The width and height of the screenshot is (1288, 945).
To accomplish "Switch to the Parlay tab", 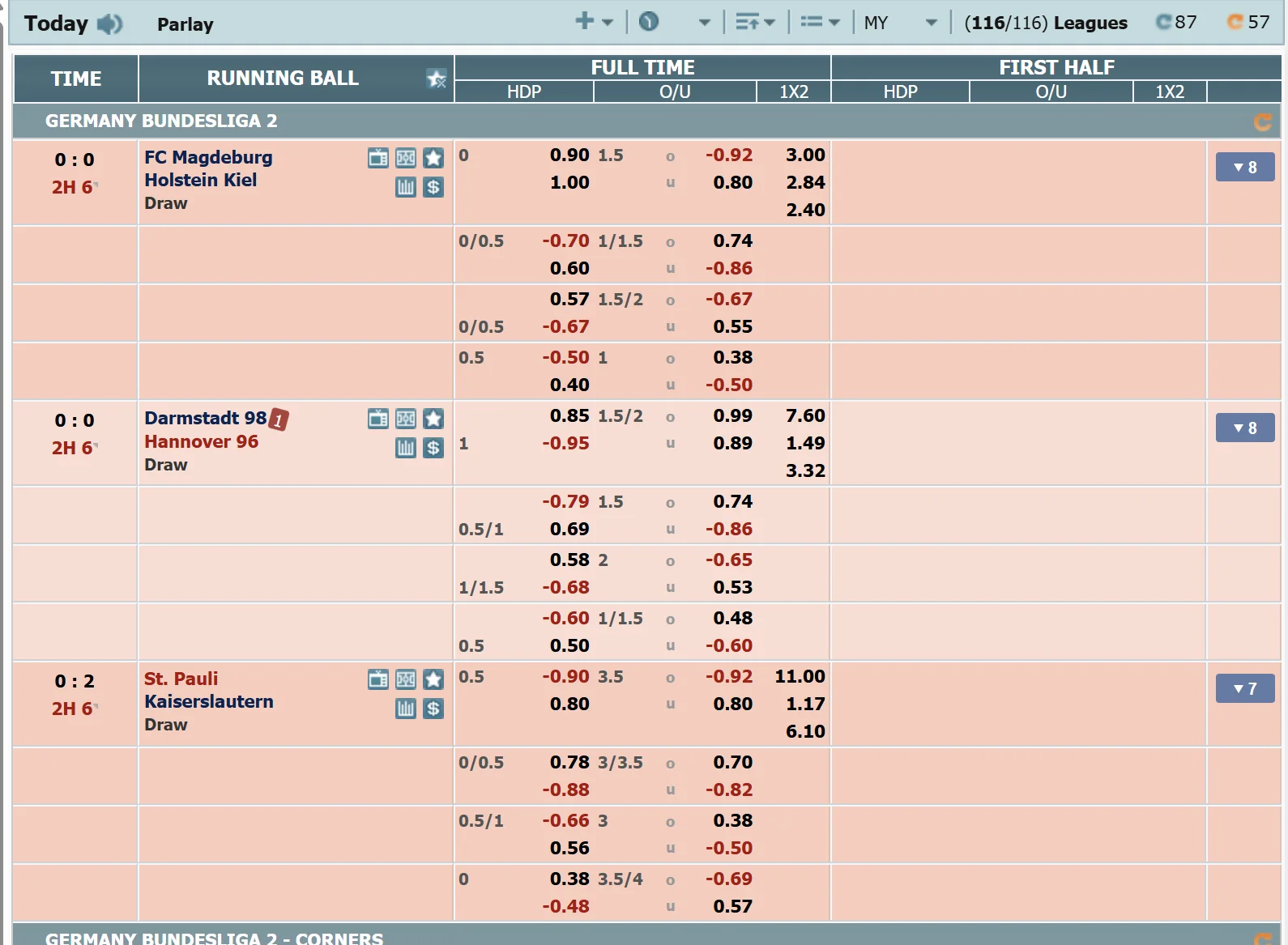I will pos(186,24).
